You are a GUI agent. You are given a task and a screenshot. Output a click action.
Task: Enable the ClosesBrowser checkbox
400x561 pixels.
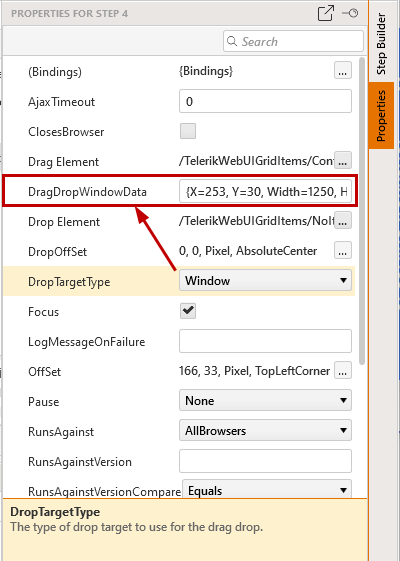(x=188, y=131)
